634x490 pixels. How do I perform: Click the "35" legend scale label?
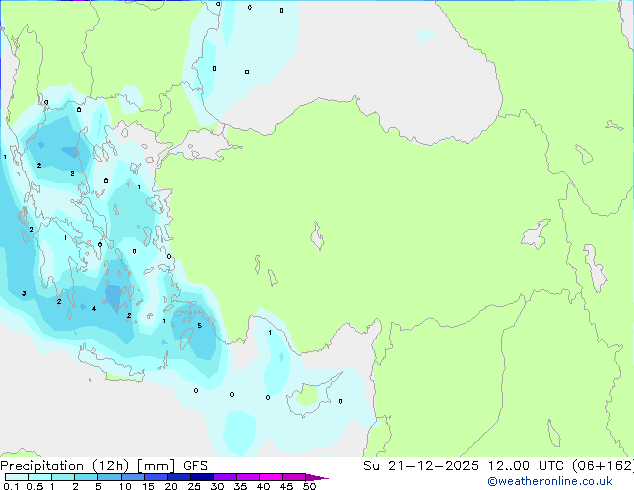tap(240, 486)
